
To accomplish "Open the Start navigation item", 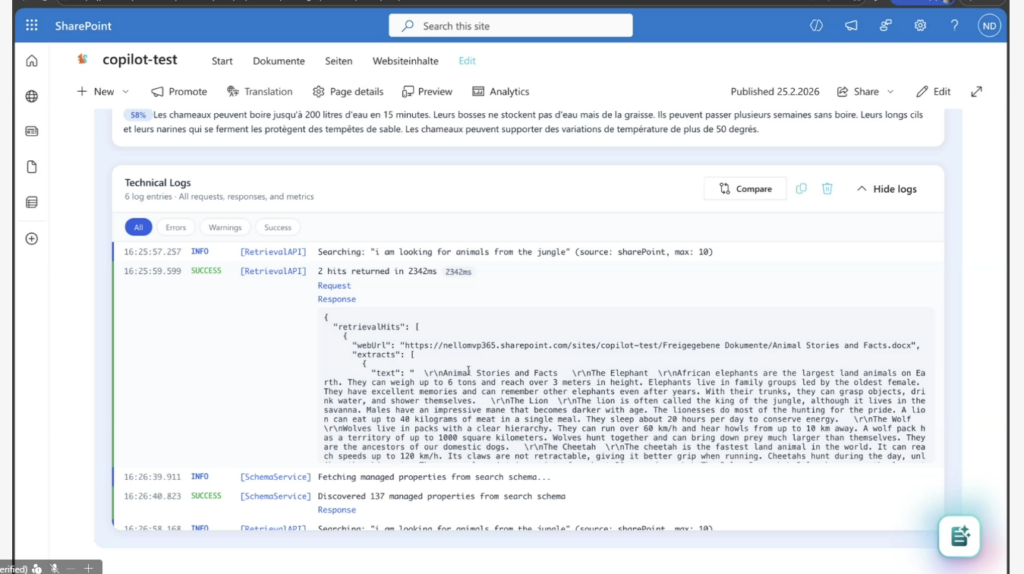I will point(222,61).
